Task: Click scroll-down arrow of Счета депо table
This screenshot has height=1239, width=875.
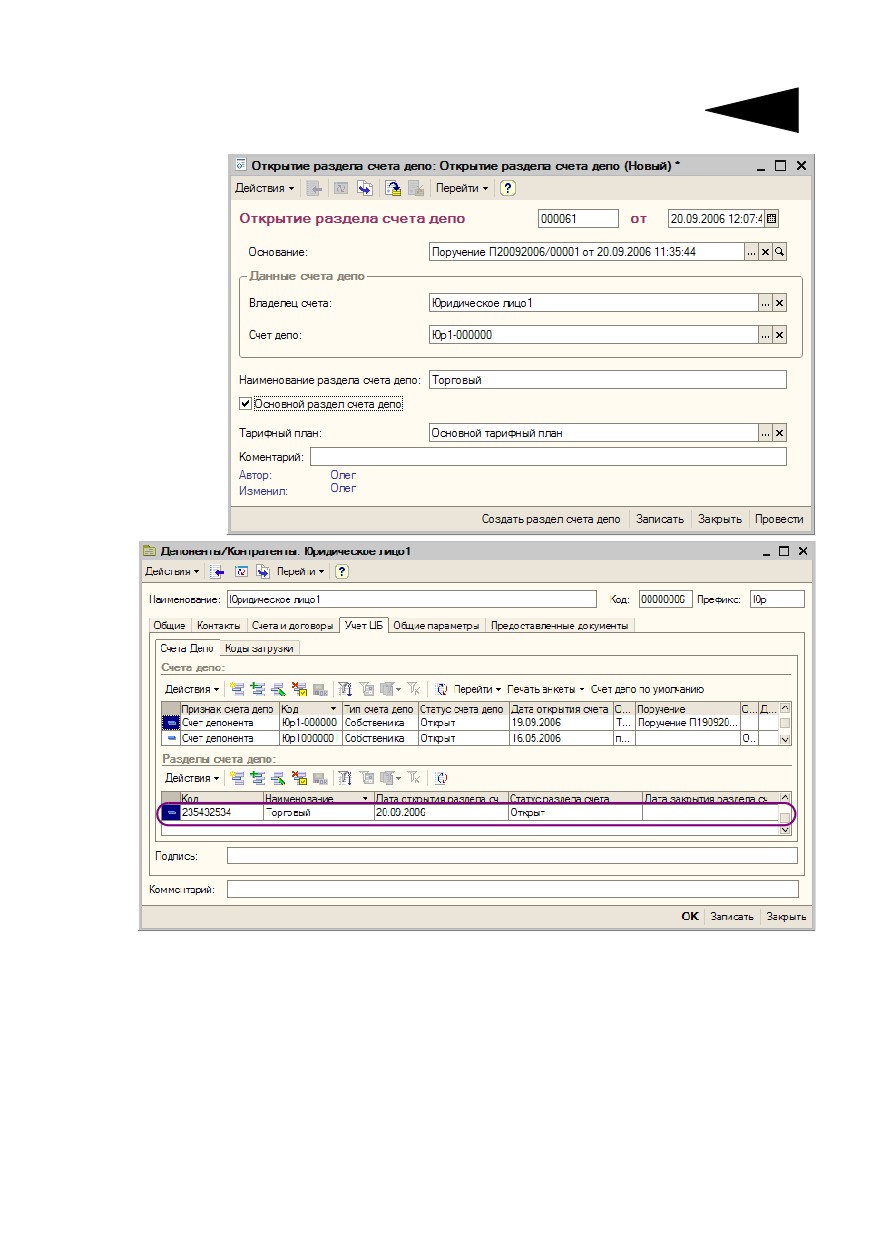Action: tap(785, 738)
